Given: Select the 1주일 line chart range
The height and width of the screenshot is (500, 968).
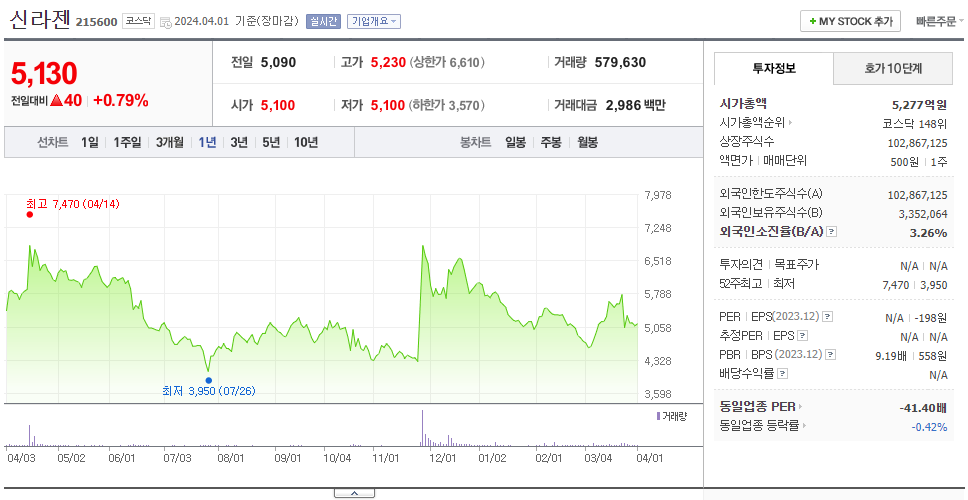Looking at the screenshot, I should (x=127, y=143).
